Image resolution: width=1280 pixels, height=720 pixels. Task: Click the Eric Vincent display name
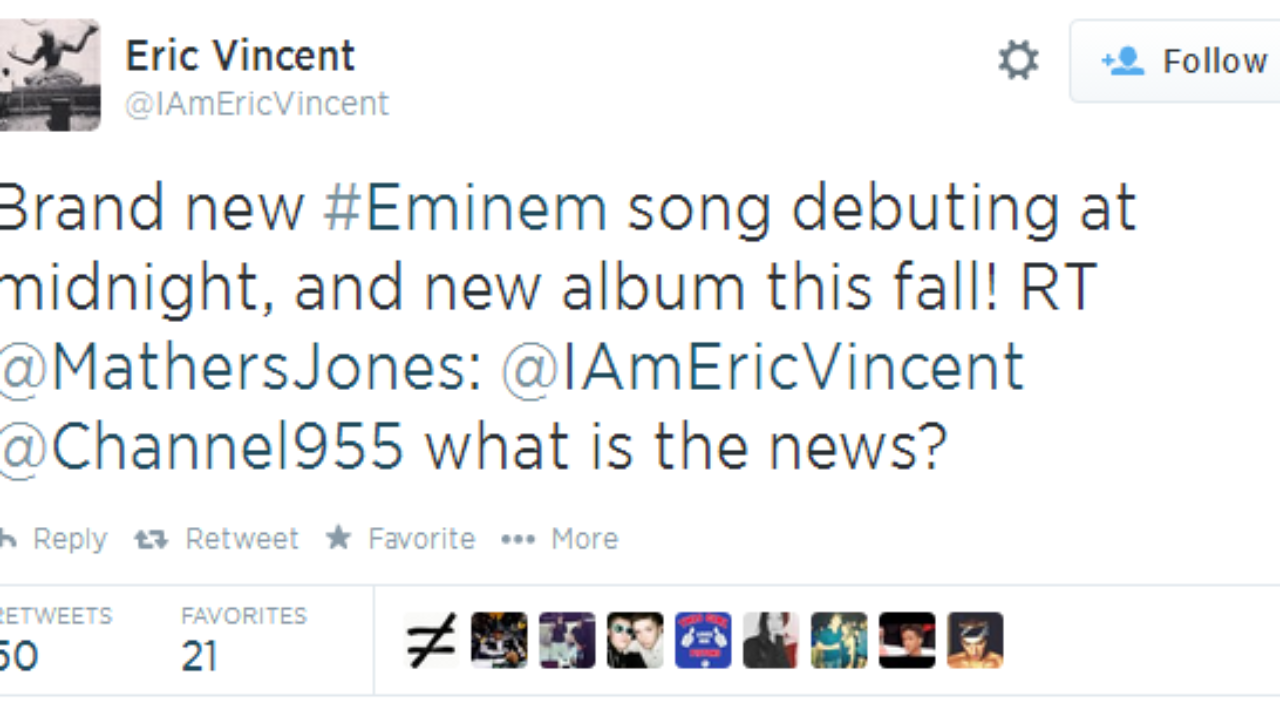(x=240, y=56)
